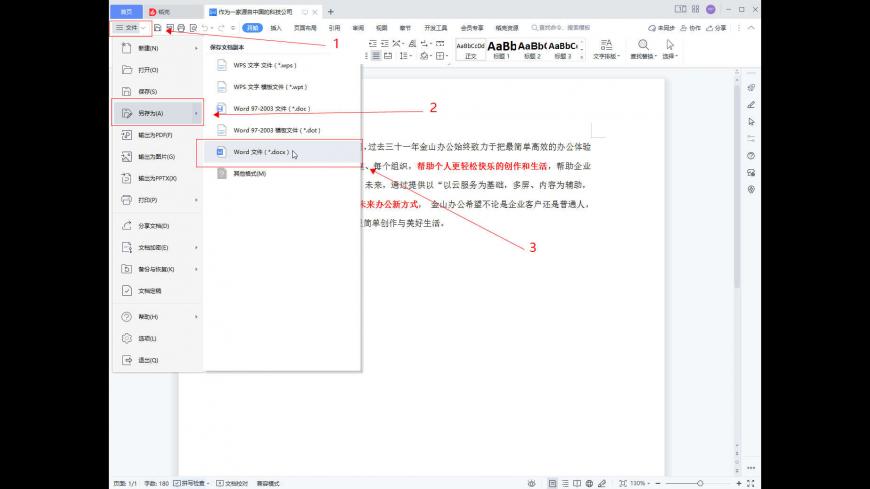Click zoom in plus button

click(x=739, y=483)
